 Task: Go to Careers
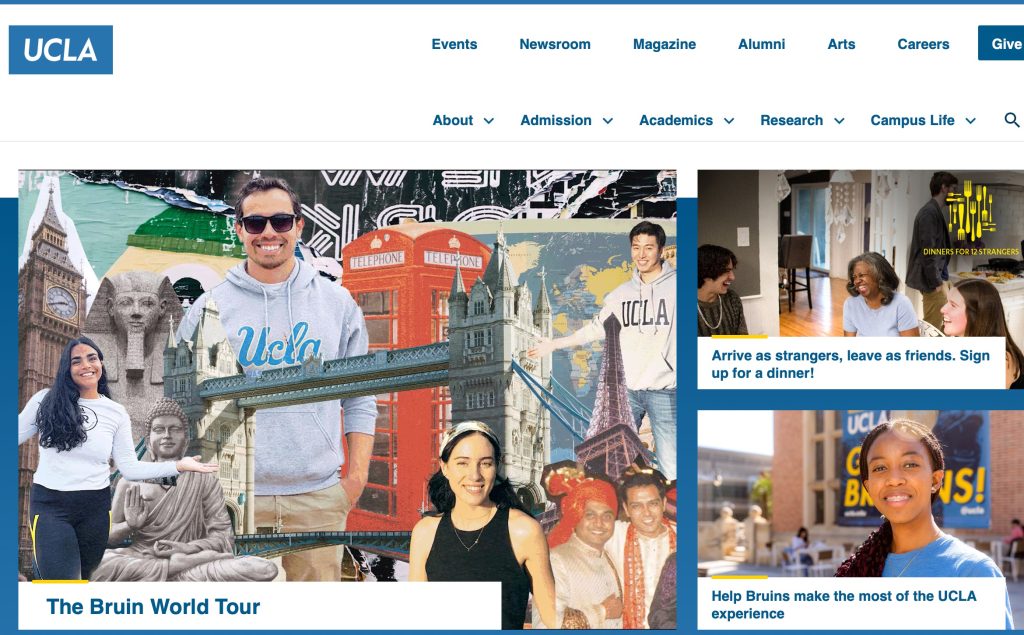pyautogui.click(x=923, y=44)
